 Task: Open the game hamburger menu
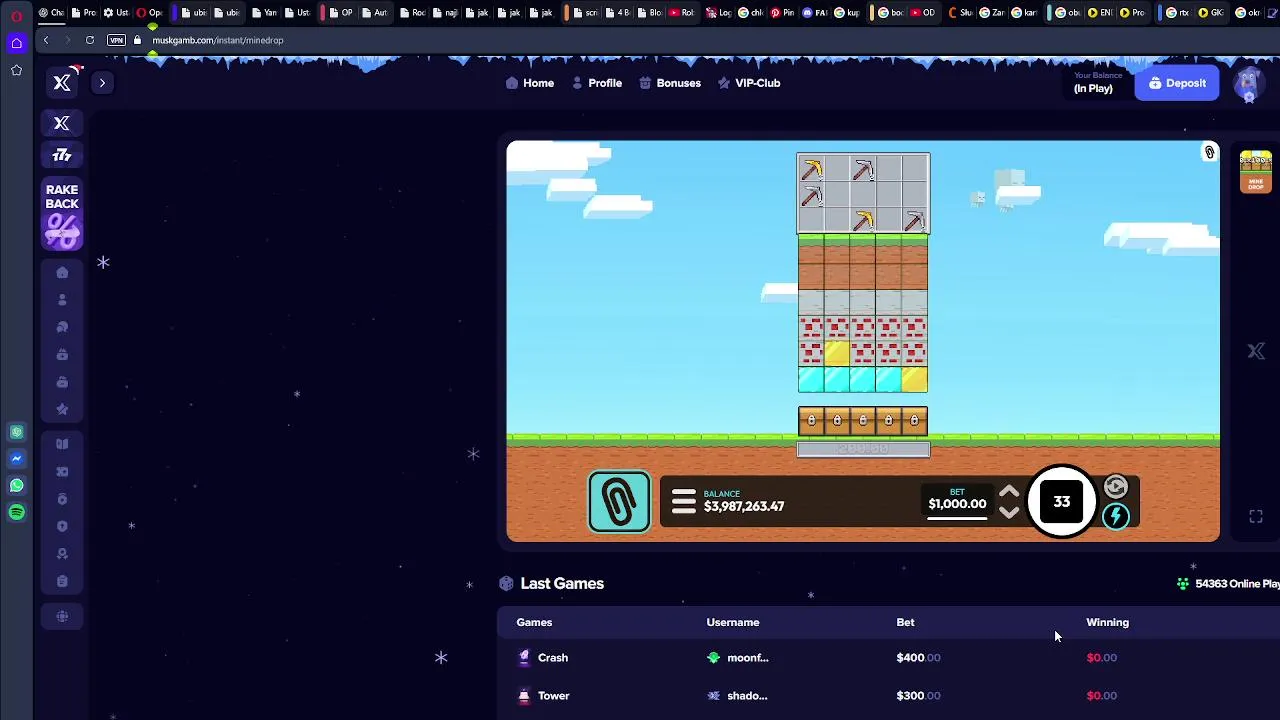[683, 502]
